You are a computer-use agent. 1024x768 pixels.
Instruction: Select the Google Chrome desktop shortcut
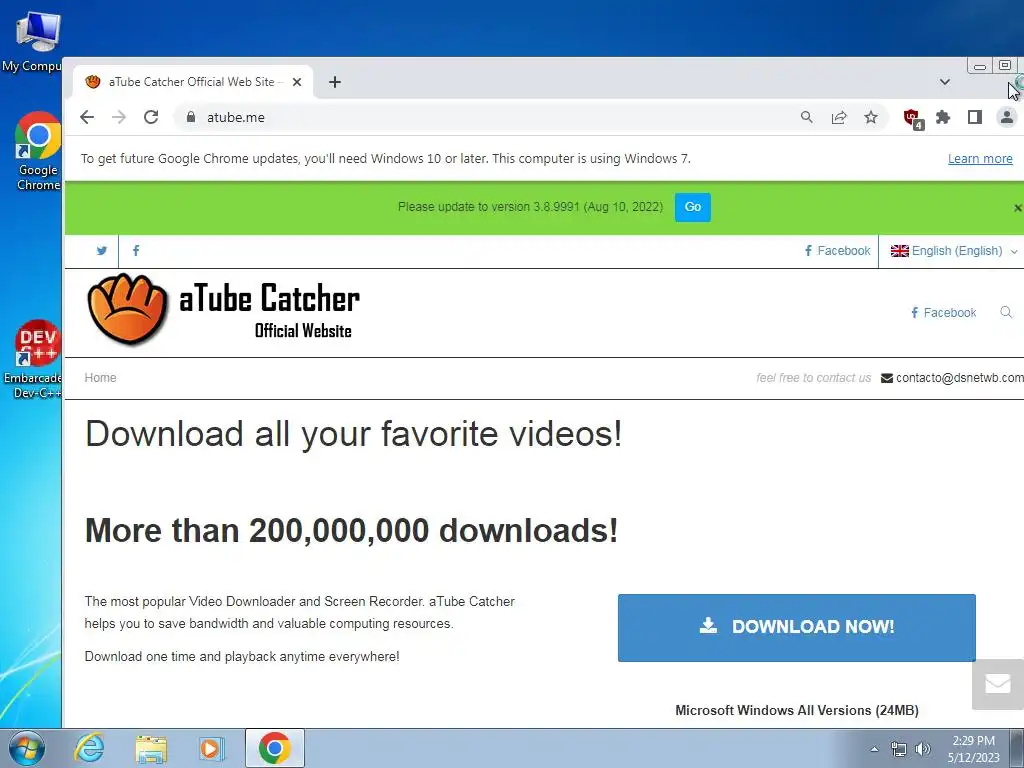pyautogui.click(x=38, y=152)
